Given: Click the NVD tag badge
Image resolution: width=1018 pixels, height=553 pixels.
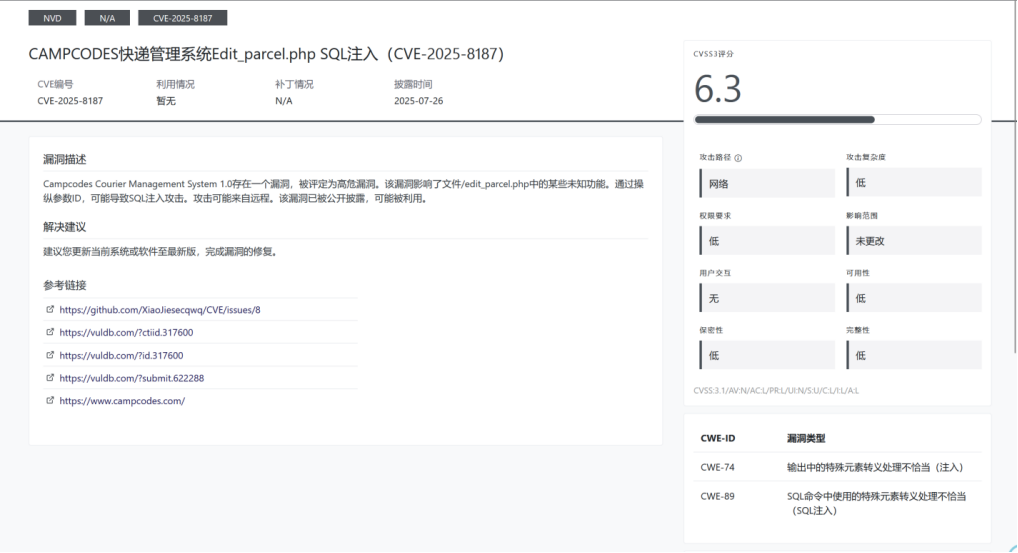Looking at the screenshot, I should coord(52,18).
